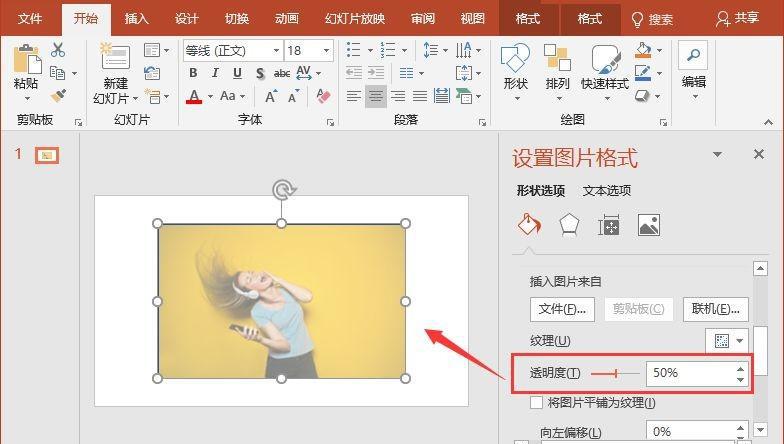Open the Size & Properties icon in pane
Image resolution: width=784 pixels, height=444 pixels.
coord(609,225)
